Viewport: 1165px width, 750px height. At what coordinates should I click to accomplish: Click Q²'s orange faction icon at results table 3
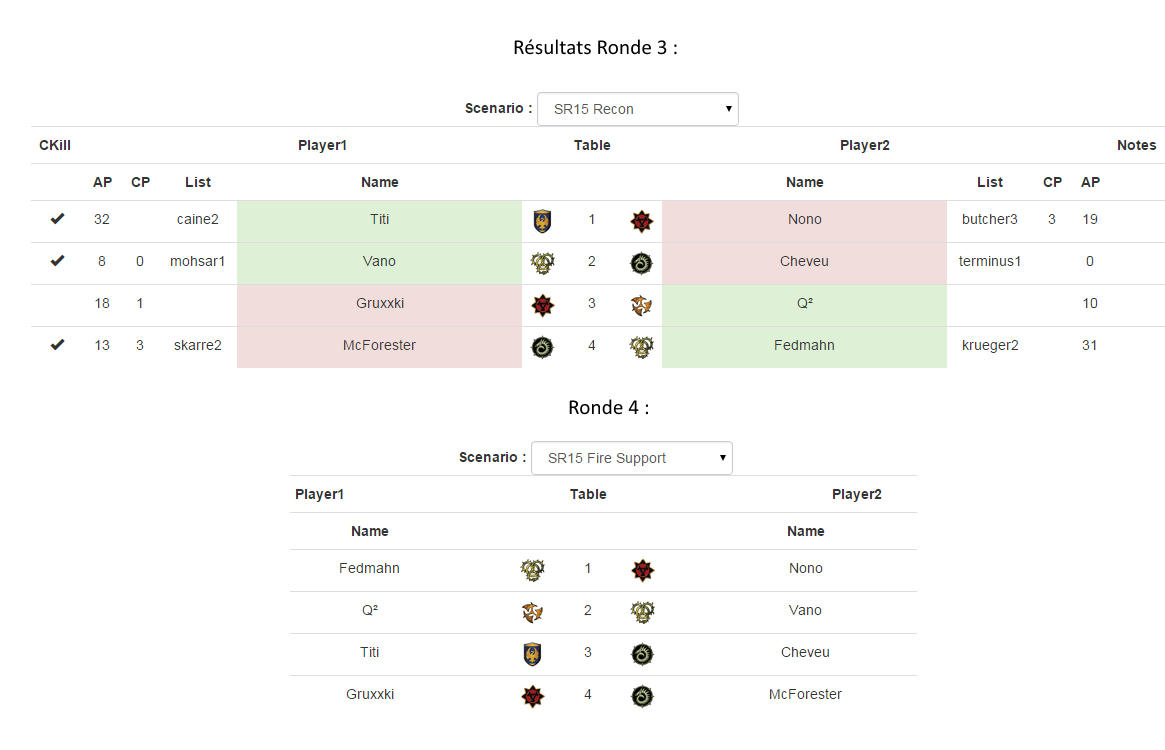click(x=641, y=305)
